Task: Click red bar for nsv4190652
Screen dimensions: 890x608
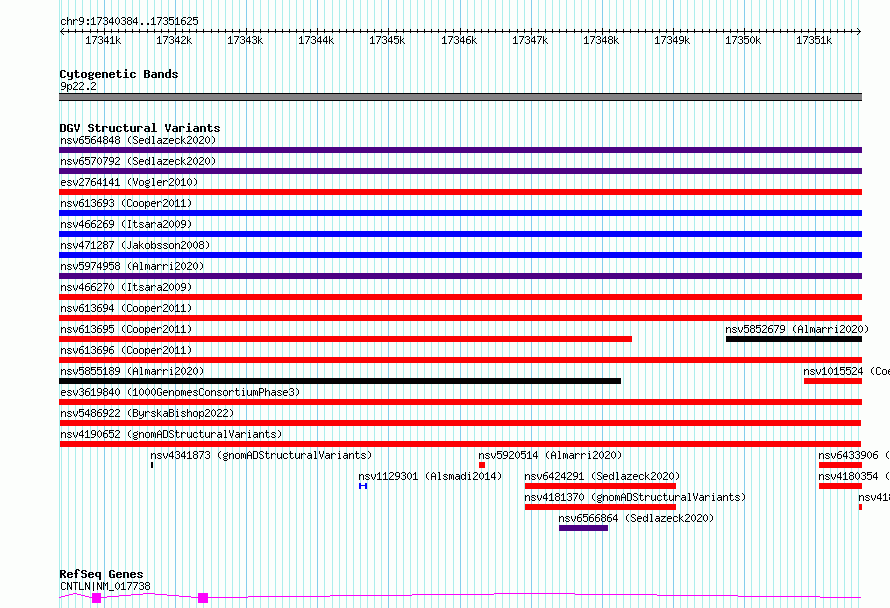Action: [x=460, y=445]
